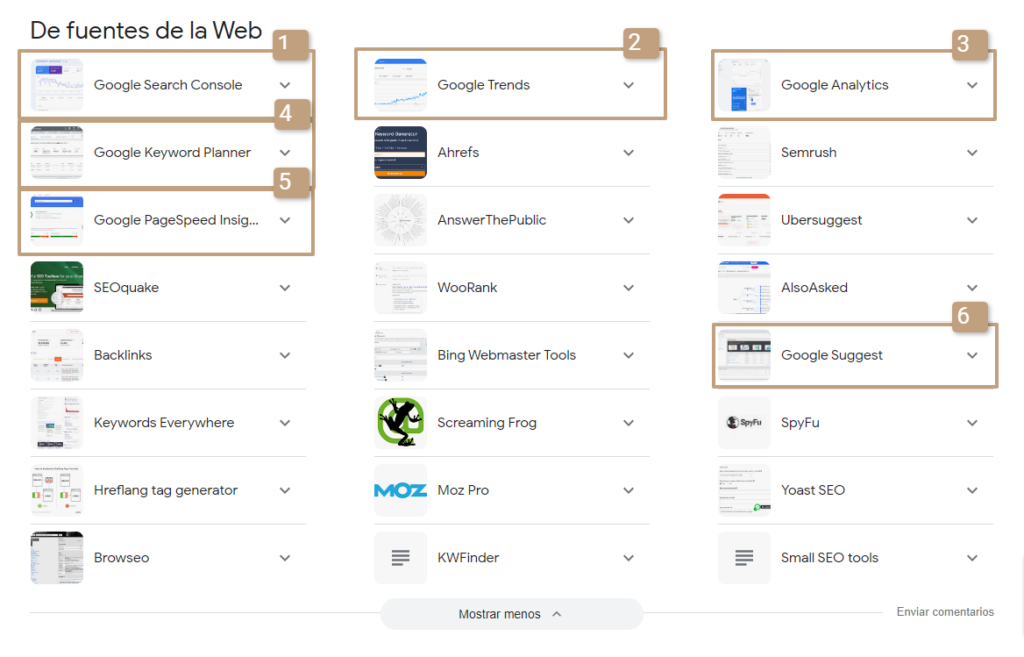The height and width of the screenshot is (657, 1024).
Task: Expand the AlsoAsked row chevron
Action: [972, 288]
